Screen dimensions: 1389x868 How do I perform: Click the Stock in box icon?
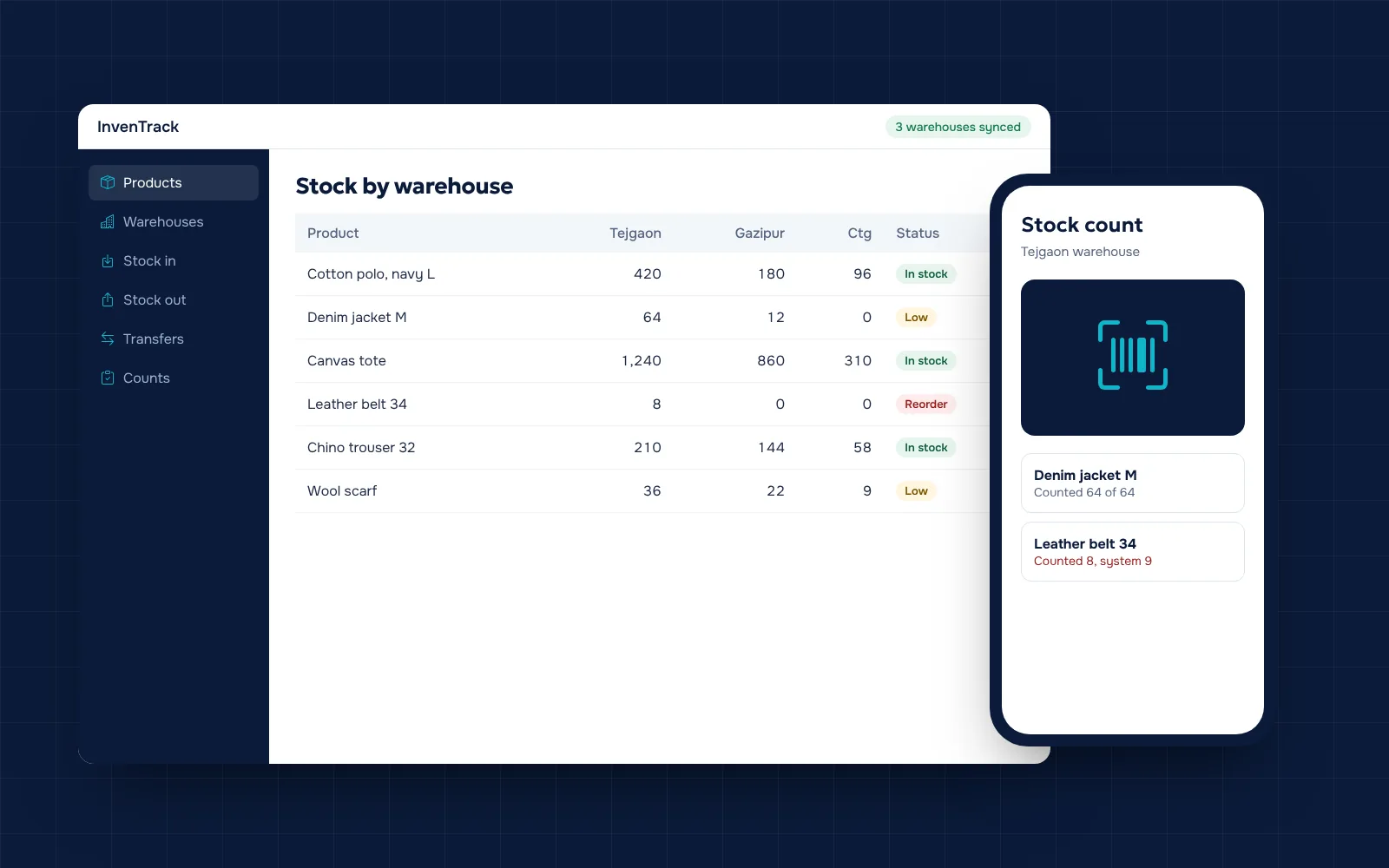108,260
